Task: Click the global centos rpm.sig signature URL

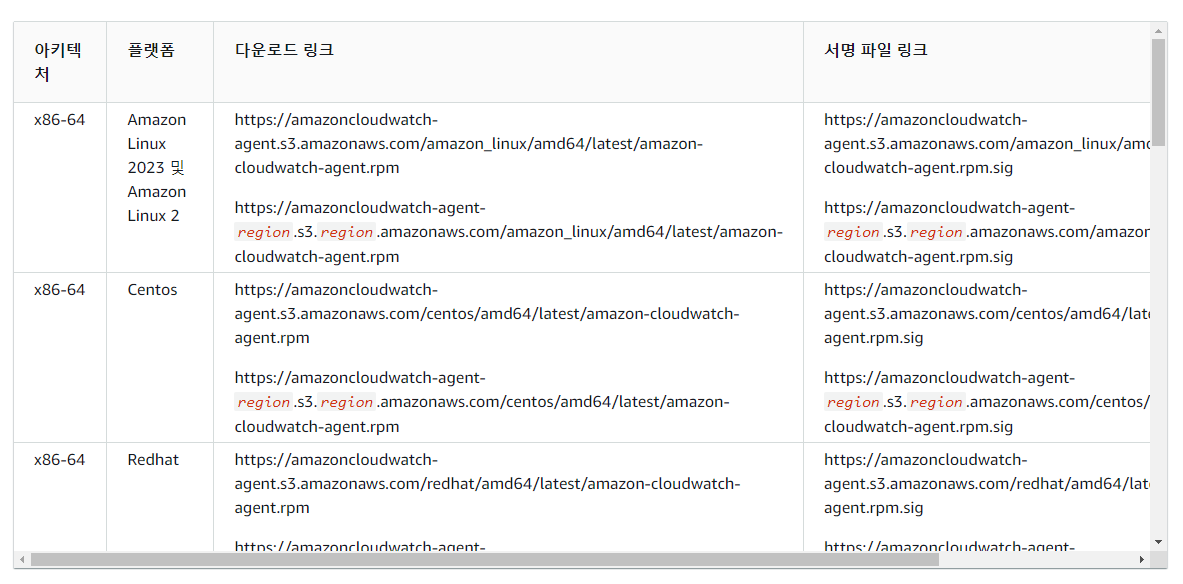Action: pos(987,314)
